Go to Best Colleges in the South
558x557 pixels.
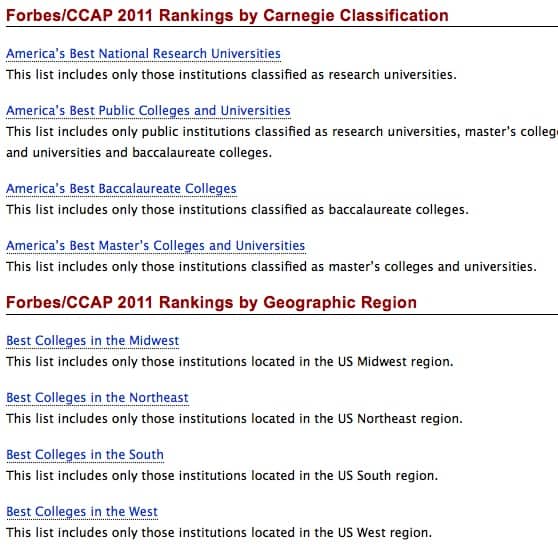point(85,454)
